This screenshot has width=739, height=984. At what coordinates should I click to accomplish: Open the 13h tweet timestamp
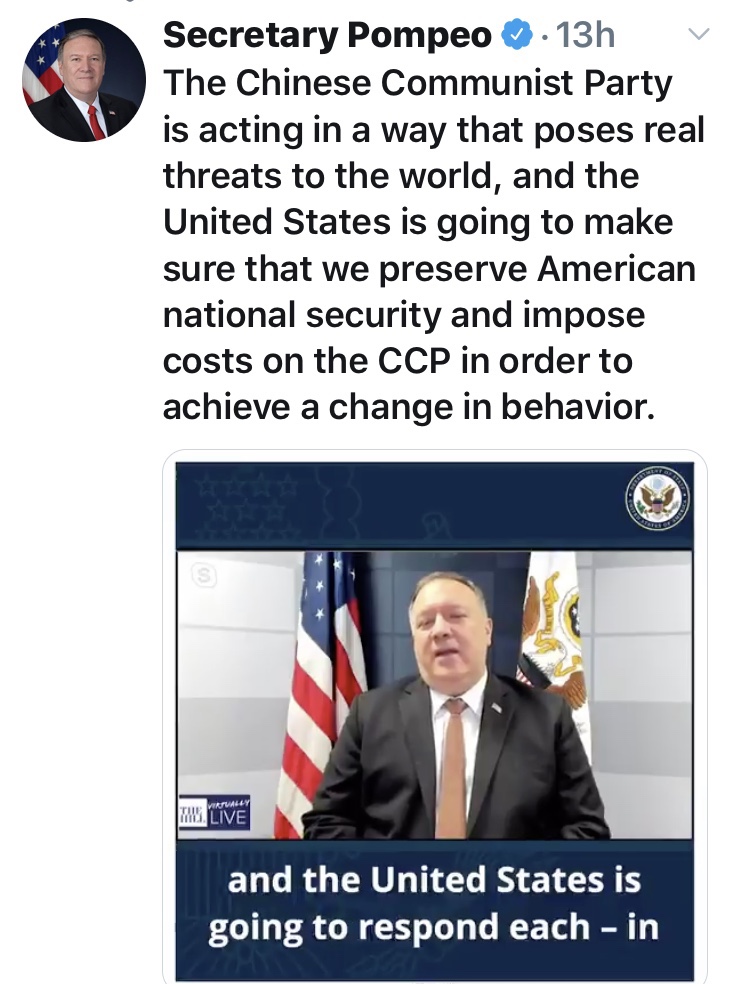point(584,36)
